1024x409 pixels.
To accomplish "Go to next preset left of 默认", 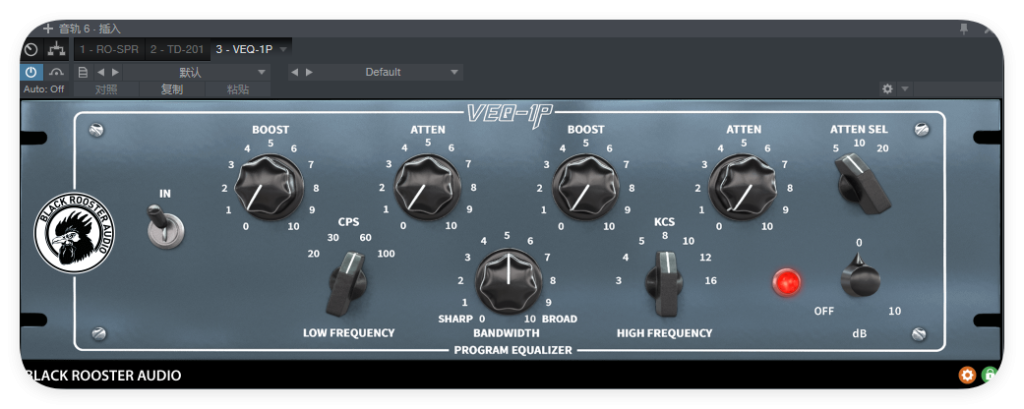I will coord(116,72).
